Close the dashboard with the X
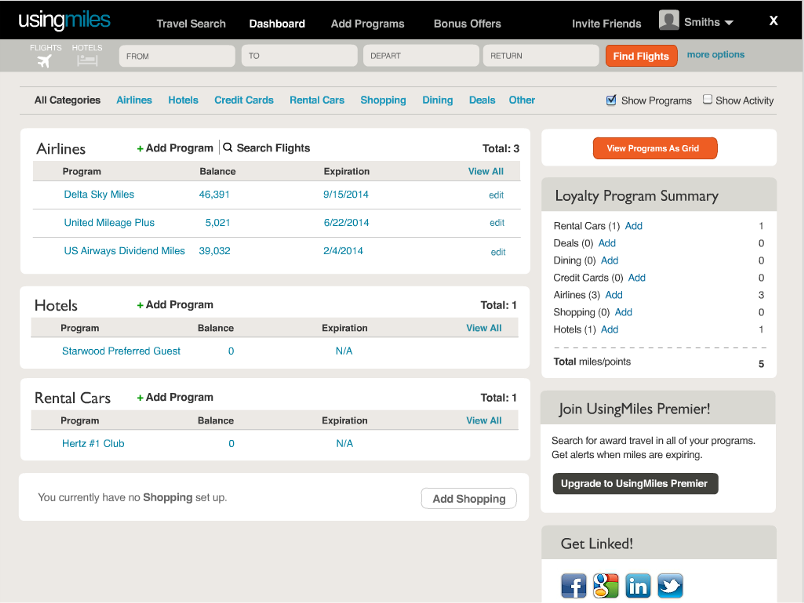 pyautogui.click(x=773, y=21)
